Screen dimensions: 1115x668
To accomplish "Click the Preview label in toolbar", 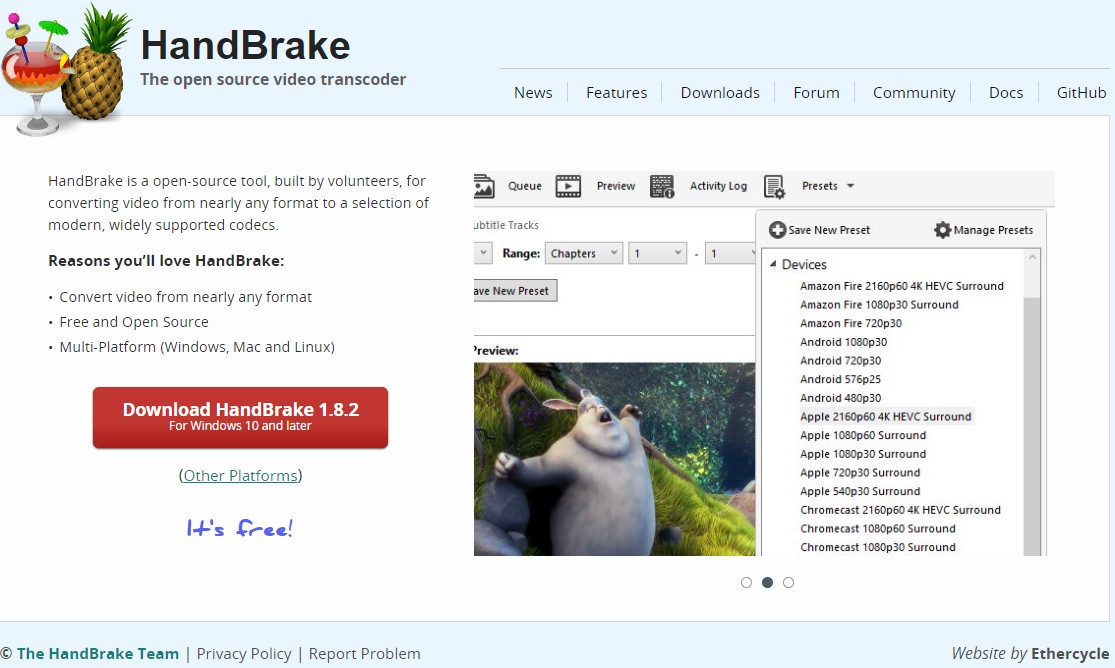I will click(616, 186).
